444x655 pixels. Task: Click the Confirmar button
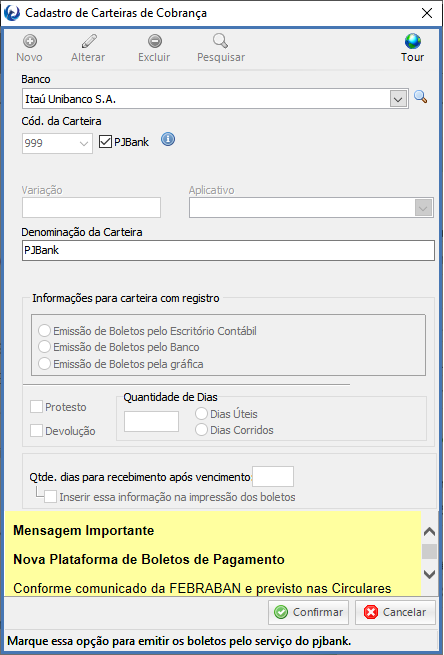click(308, 612)
